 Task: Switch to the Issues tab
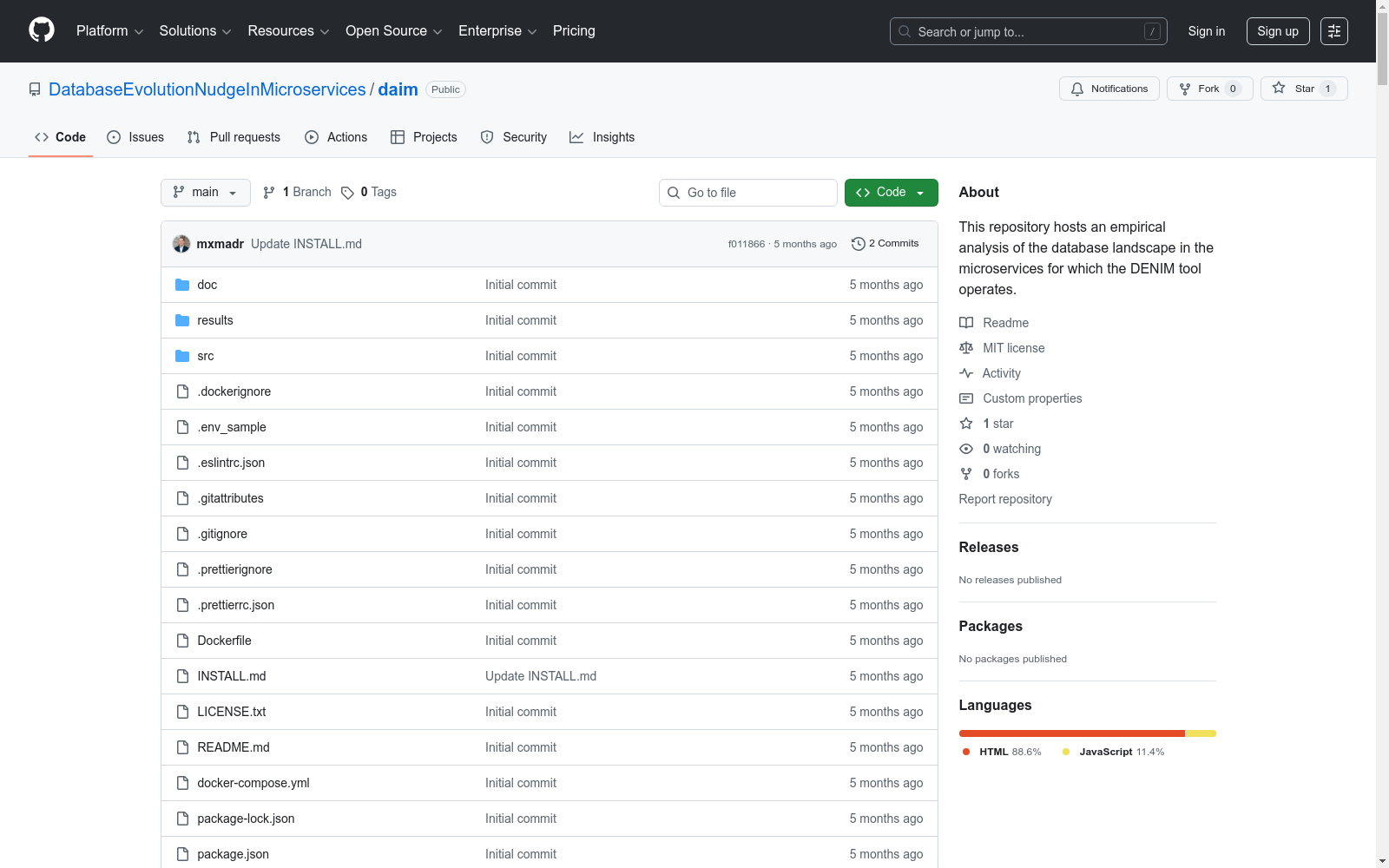(x=135, y=137)
